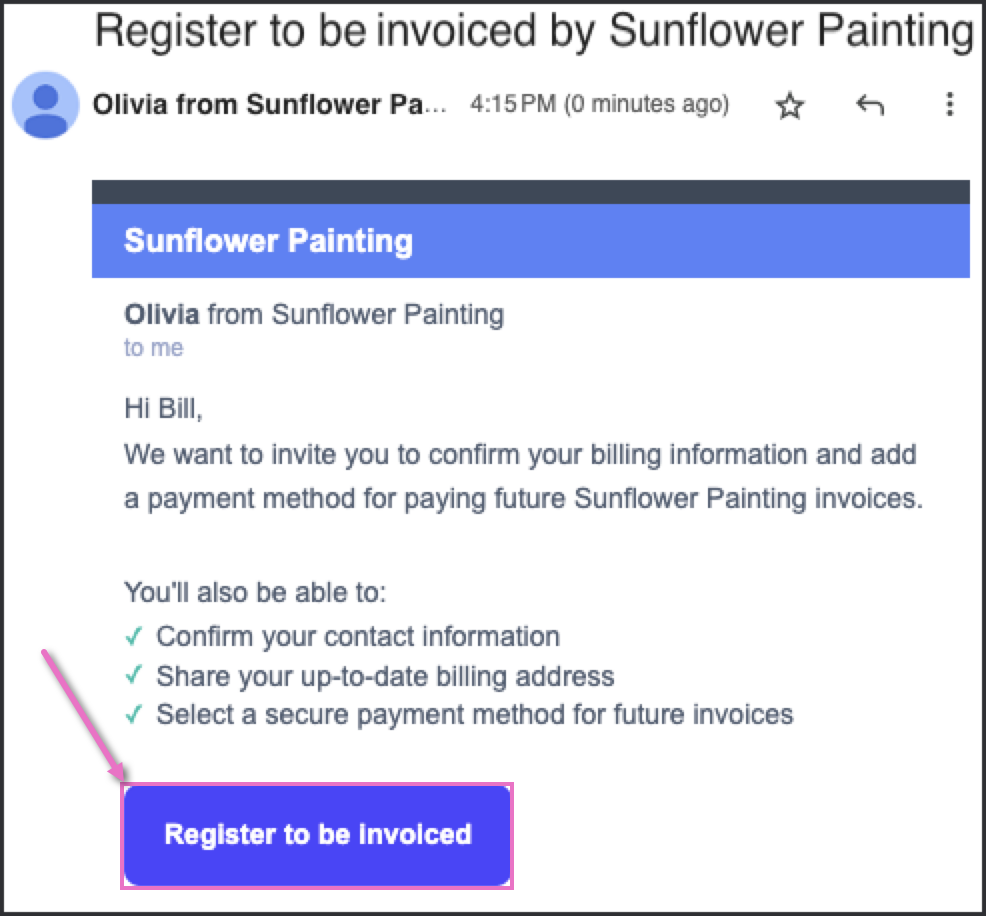Click checkmark beside Share your up-to-date billing address
The width and height of the screenshot is (986, 916).
[134, 675]
